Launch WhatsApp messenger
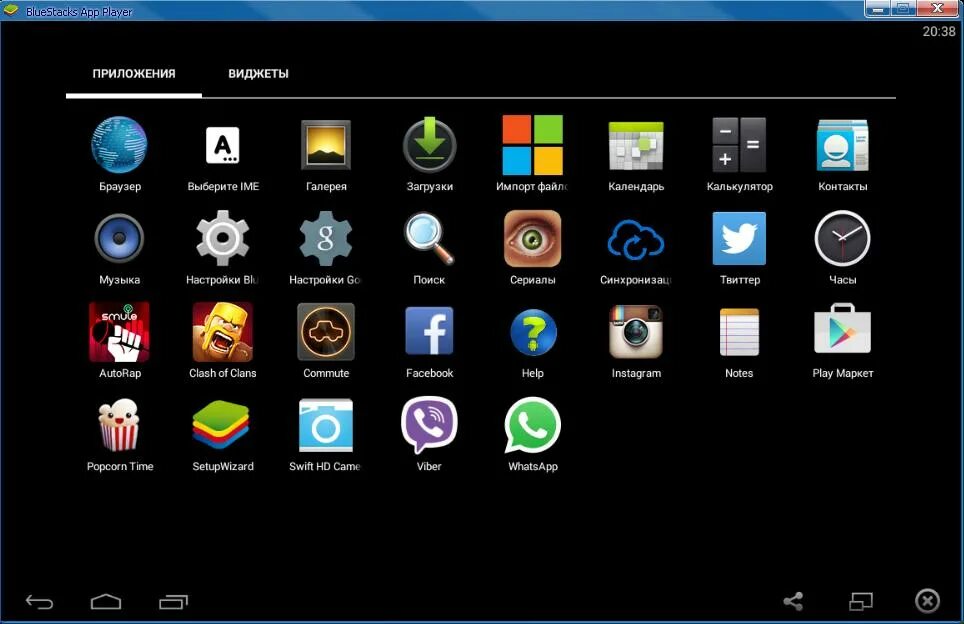The height and width of the screenshot is (624, 964). [532, 425]
